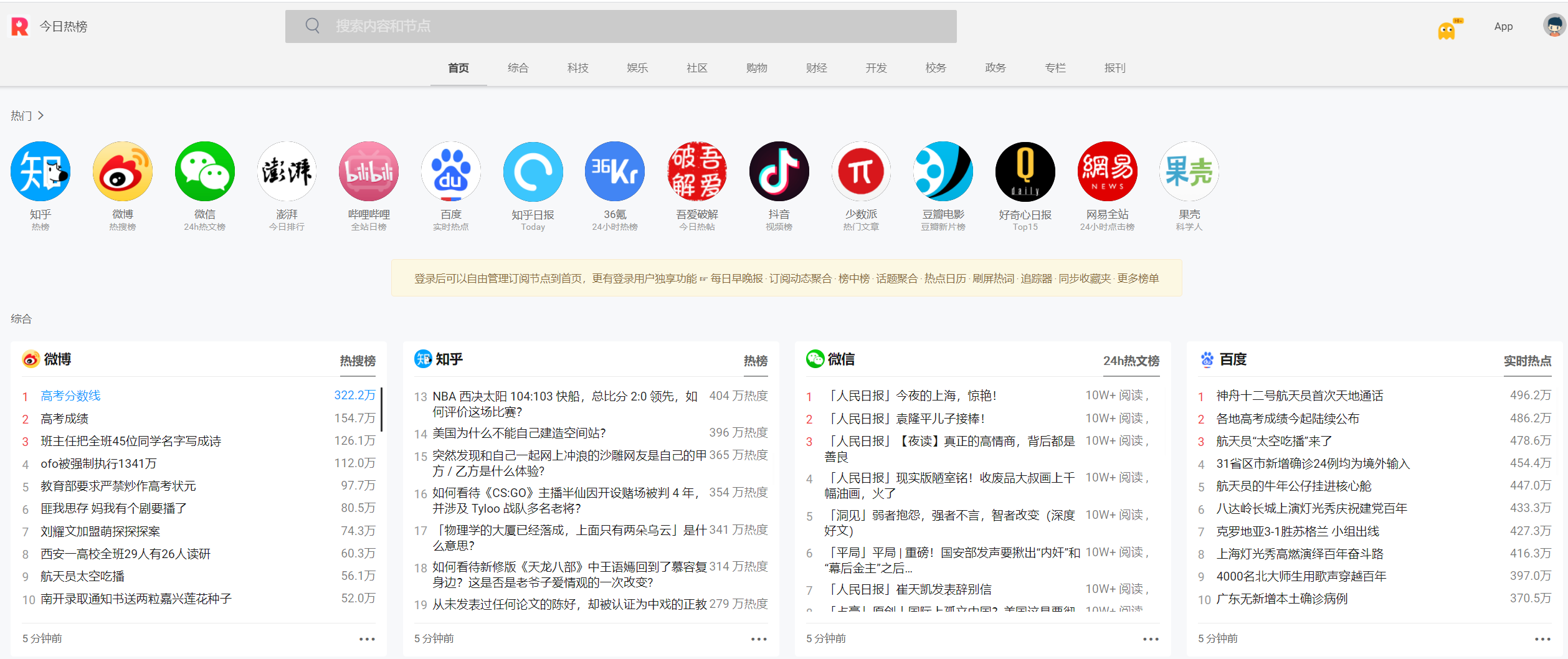Switch to the 政务 tab

point(995,68)
